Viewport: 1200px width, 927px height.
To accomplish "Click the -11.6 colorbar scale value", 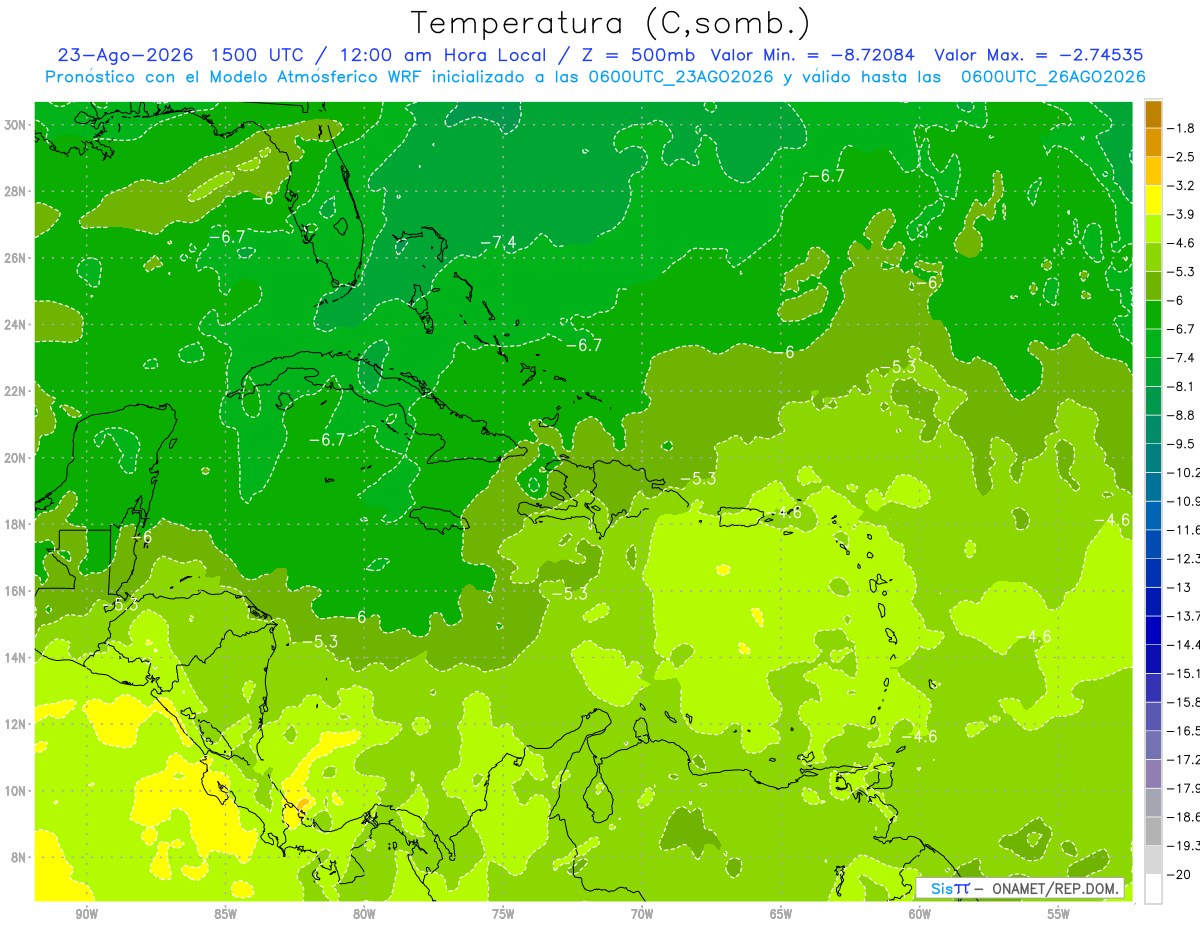I will pos(1183,529).
